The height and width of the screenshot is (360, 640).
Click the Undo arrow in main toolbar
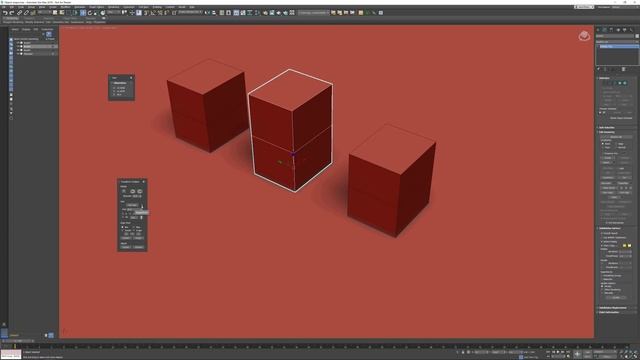coord(5,13)
